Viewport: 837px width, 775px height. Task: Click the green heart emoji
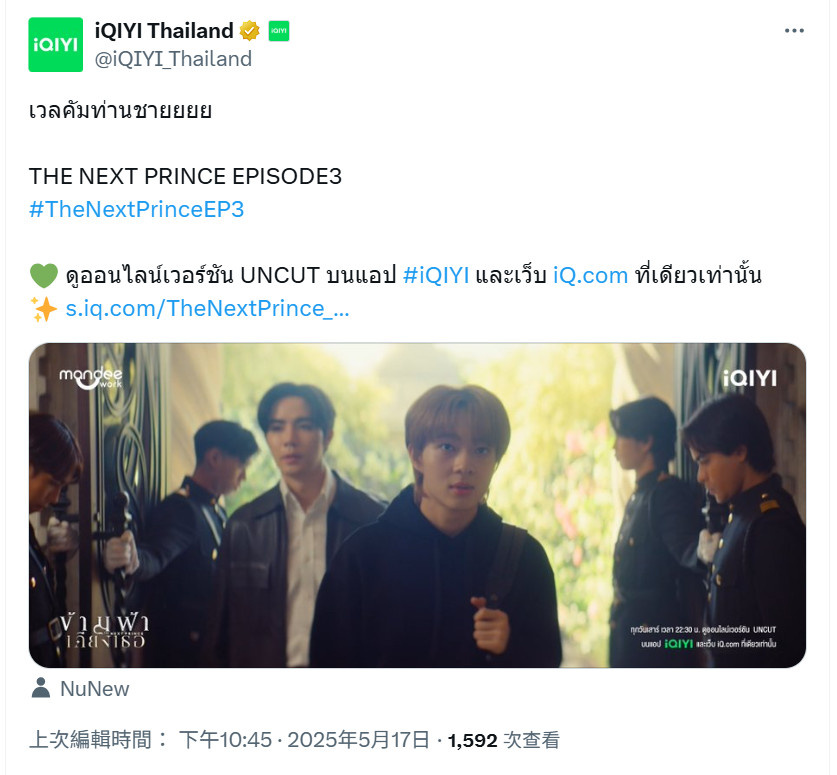click(44, 276)
